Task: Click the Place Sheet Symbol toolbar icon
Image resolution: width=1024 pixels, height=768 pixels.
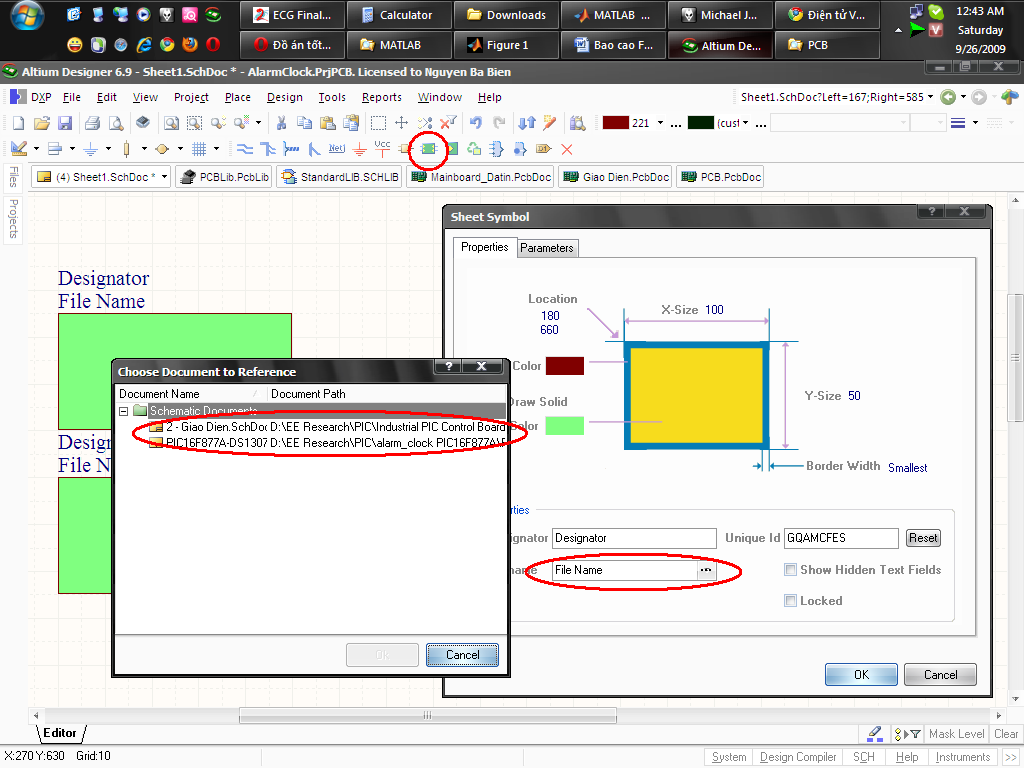Action: [x=429, y=149]
